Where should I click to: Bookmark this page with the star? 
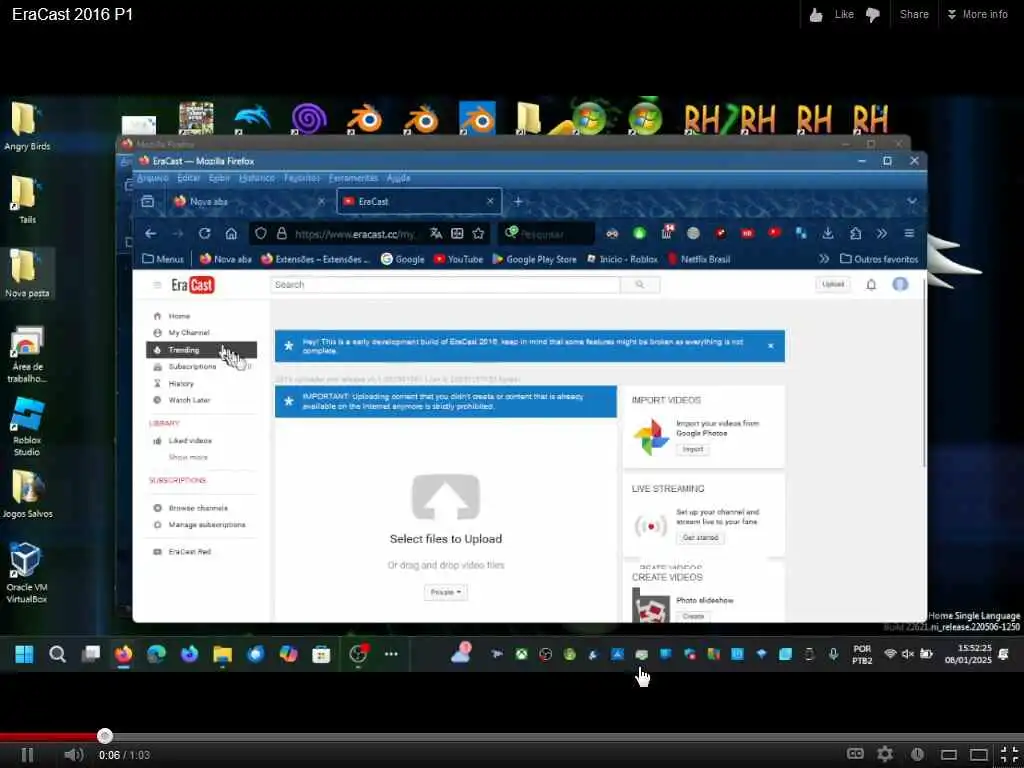478,233
